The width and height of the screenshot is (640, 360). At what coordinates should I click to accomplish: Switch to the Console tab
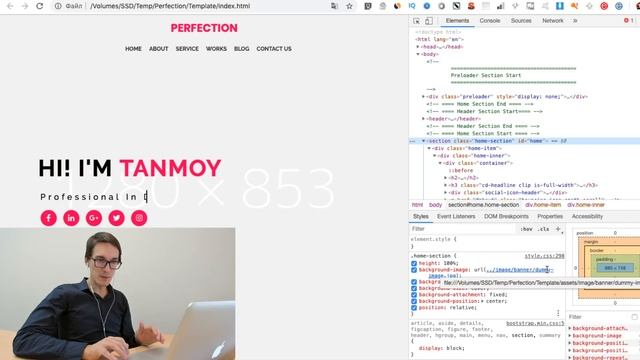[490, 20]
